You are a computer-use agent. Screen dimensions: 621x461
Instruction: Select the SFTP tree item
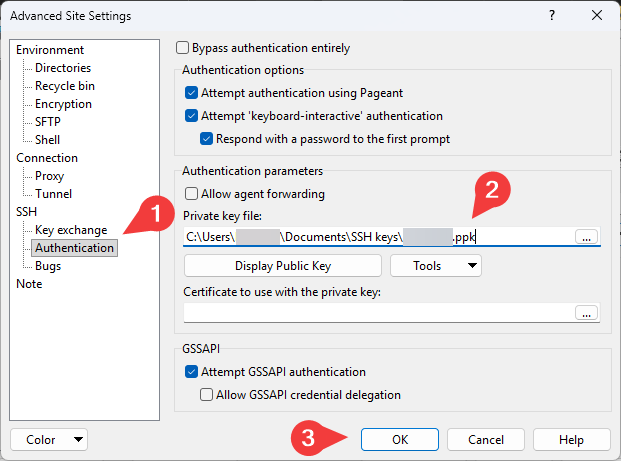pos(48,122)
